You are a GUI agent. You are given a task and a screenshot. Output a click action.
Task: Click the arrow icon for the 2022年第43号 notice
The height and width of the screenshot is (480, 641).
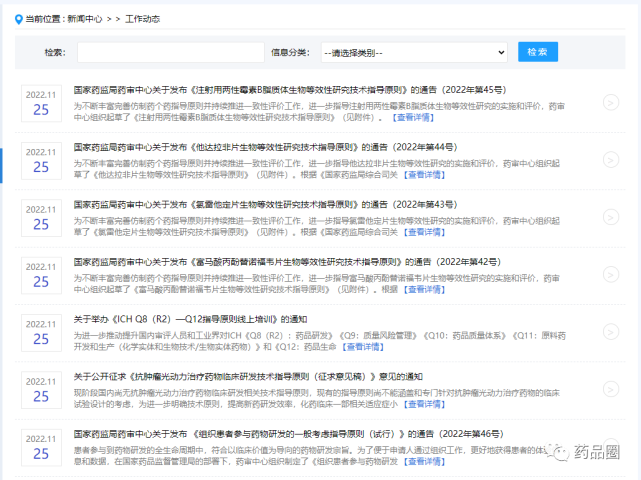[x=610, y=217]
